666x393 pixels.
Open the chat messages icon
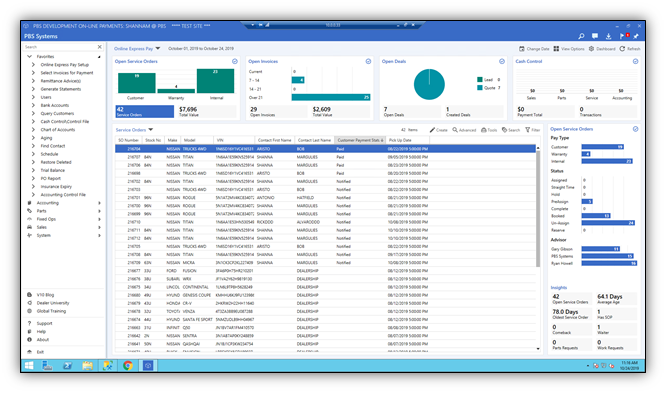pos(595,36)
